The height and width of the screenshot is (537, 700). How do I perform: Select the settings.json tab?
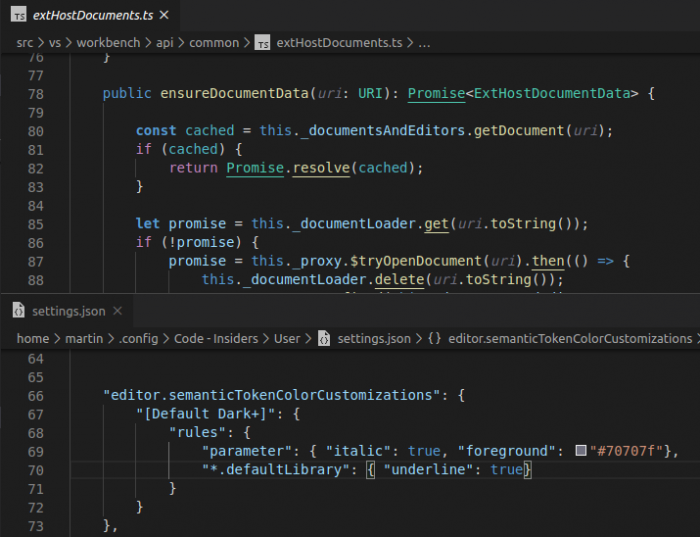pos(67,311)
